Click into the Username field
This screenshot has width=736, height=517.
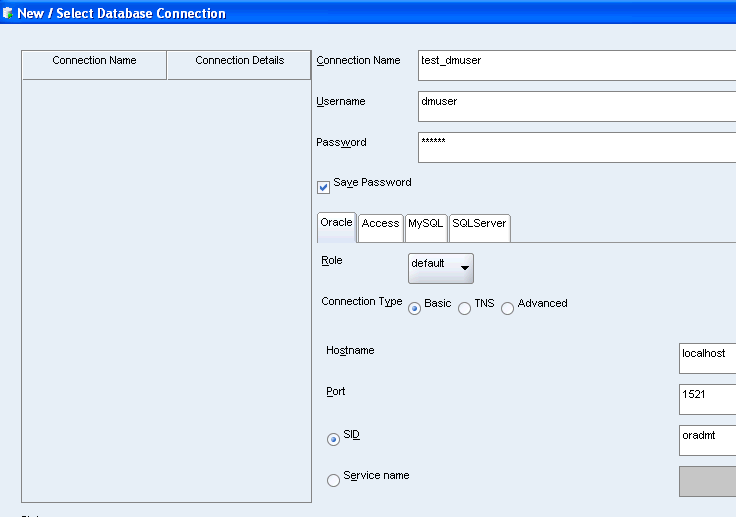click(x=576, y=106)
